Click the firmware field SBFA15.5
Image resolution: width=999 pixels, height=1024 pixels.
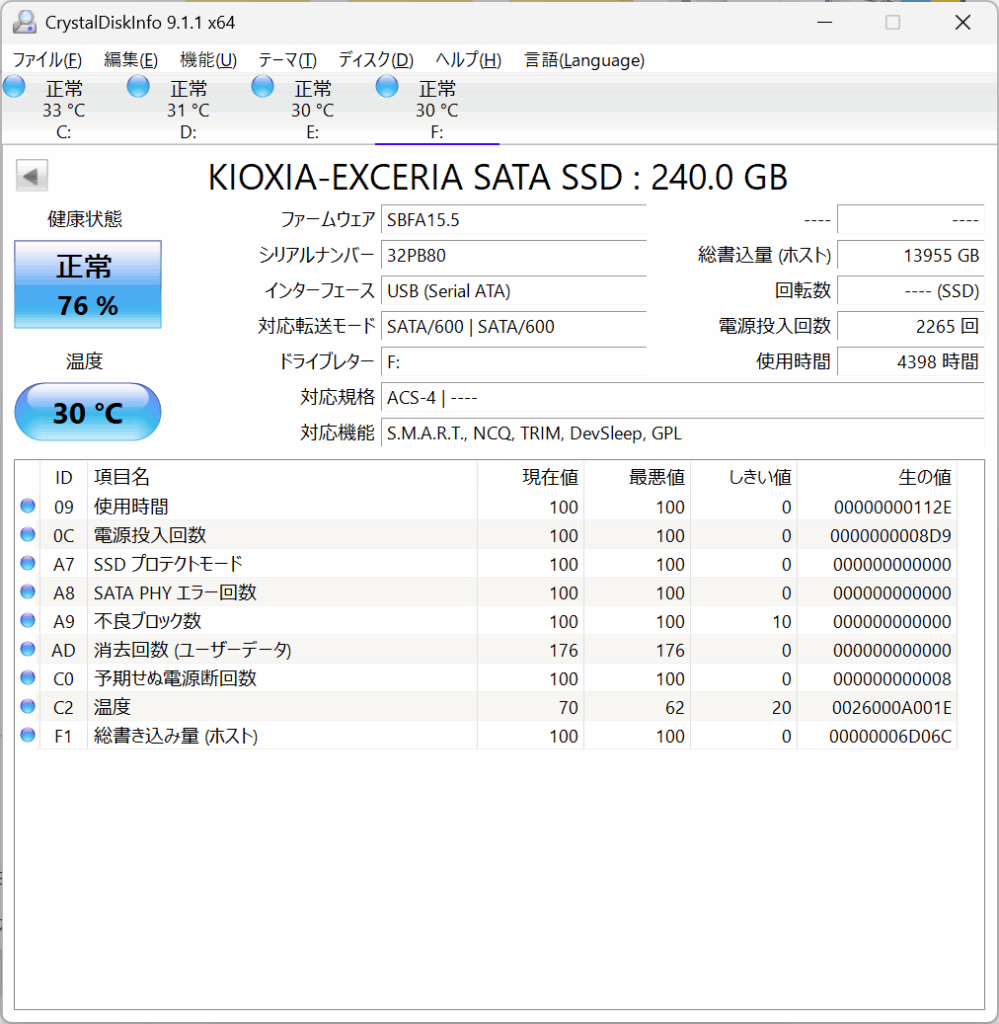pos(514,219)
